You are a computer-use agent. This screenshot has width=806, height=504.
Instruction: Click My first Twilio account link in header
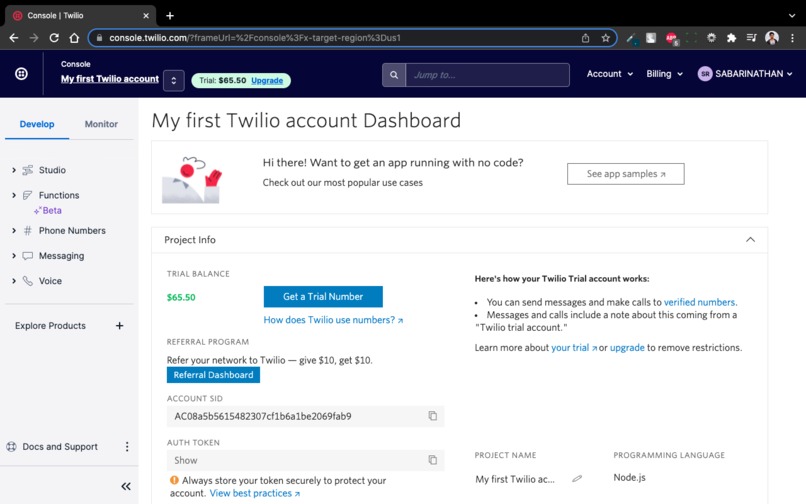(x=109, y=79)
